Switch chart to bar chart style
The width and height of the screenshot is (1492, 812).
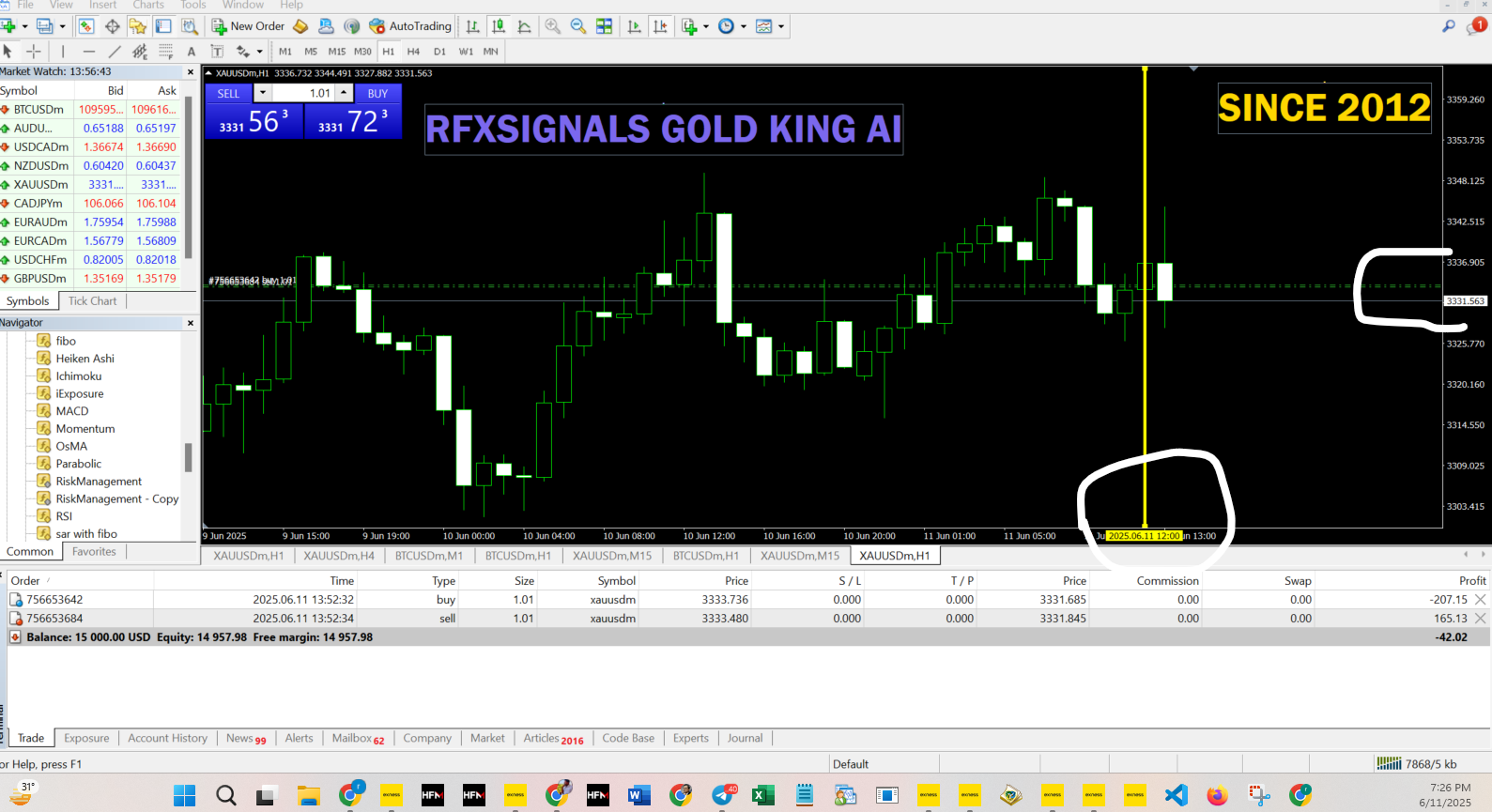(x=472, y=26)
